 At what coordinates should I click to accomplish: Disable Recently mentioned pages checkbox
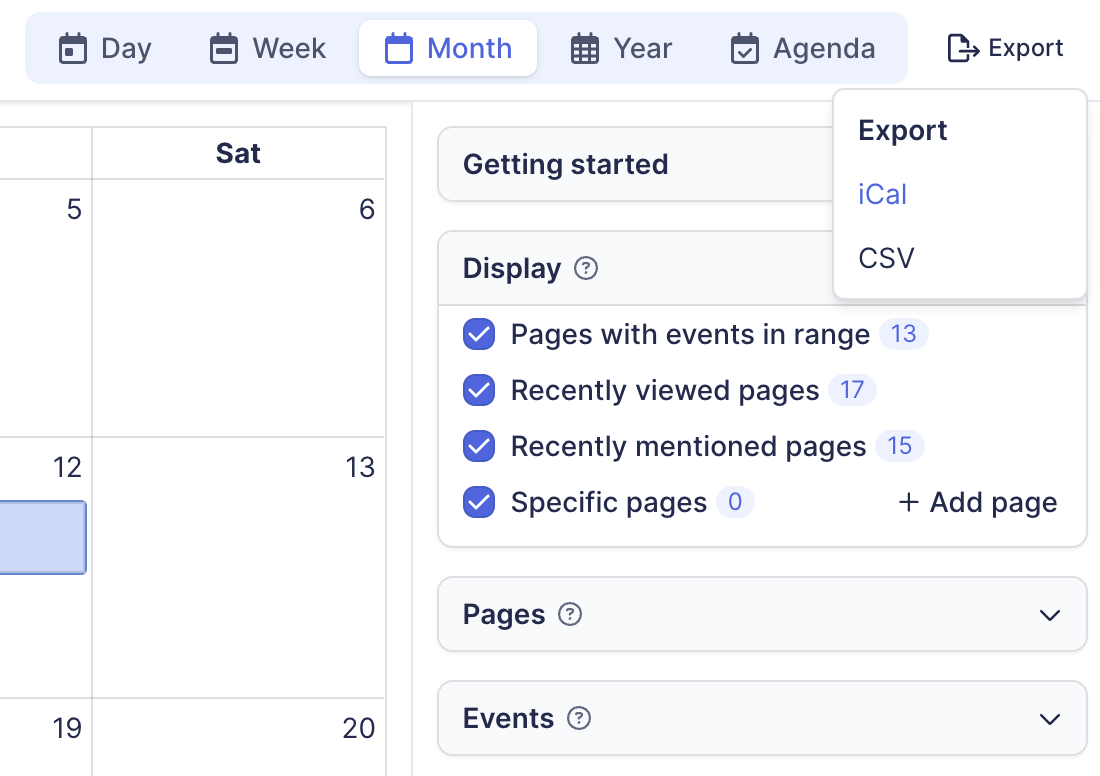479,446
